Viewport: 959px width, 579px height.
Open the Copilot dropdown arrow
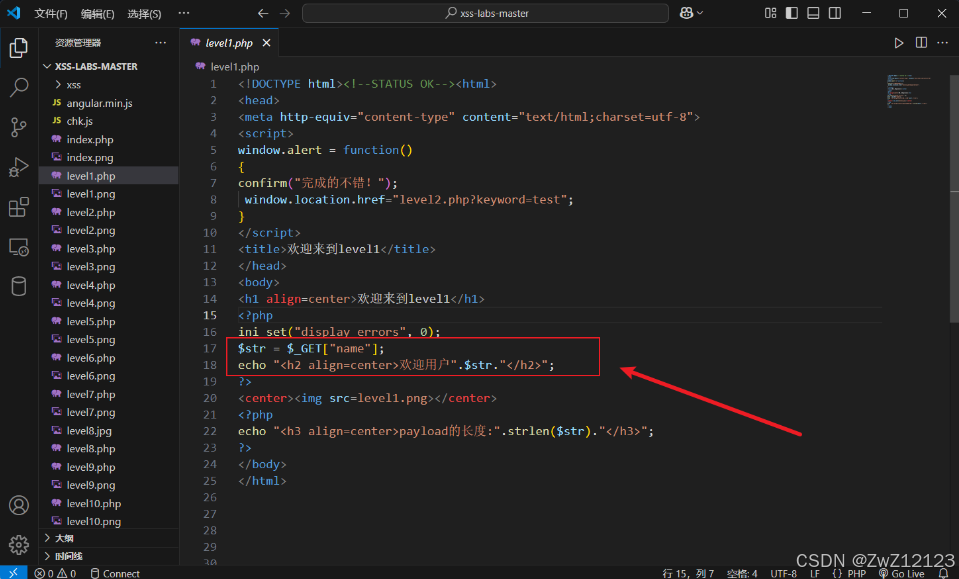(x=700, y=13)
